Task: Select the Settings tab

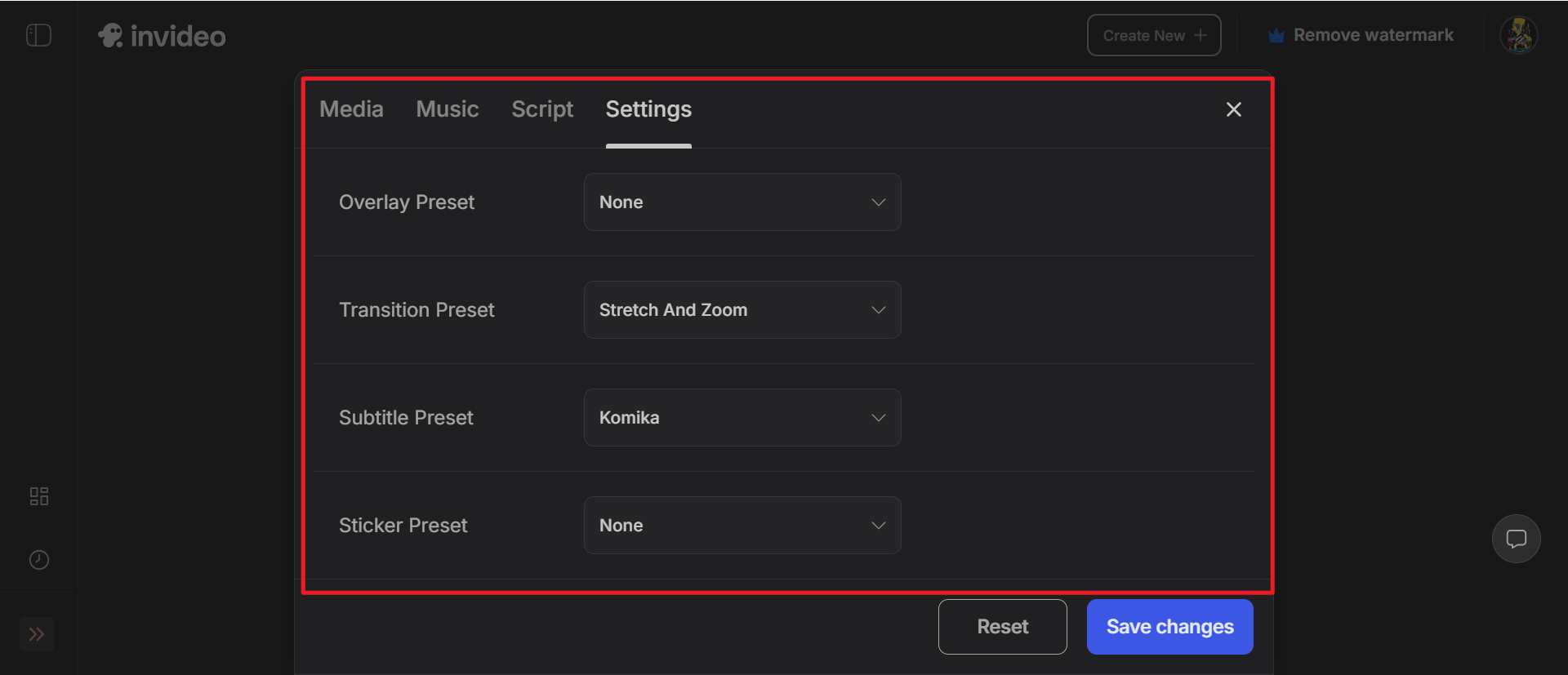Action: point(648,109)
